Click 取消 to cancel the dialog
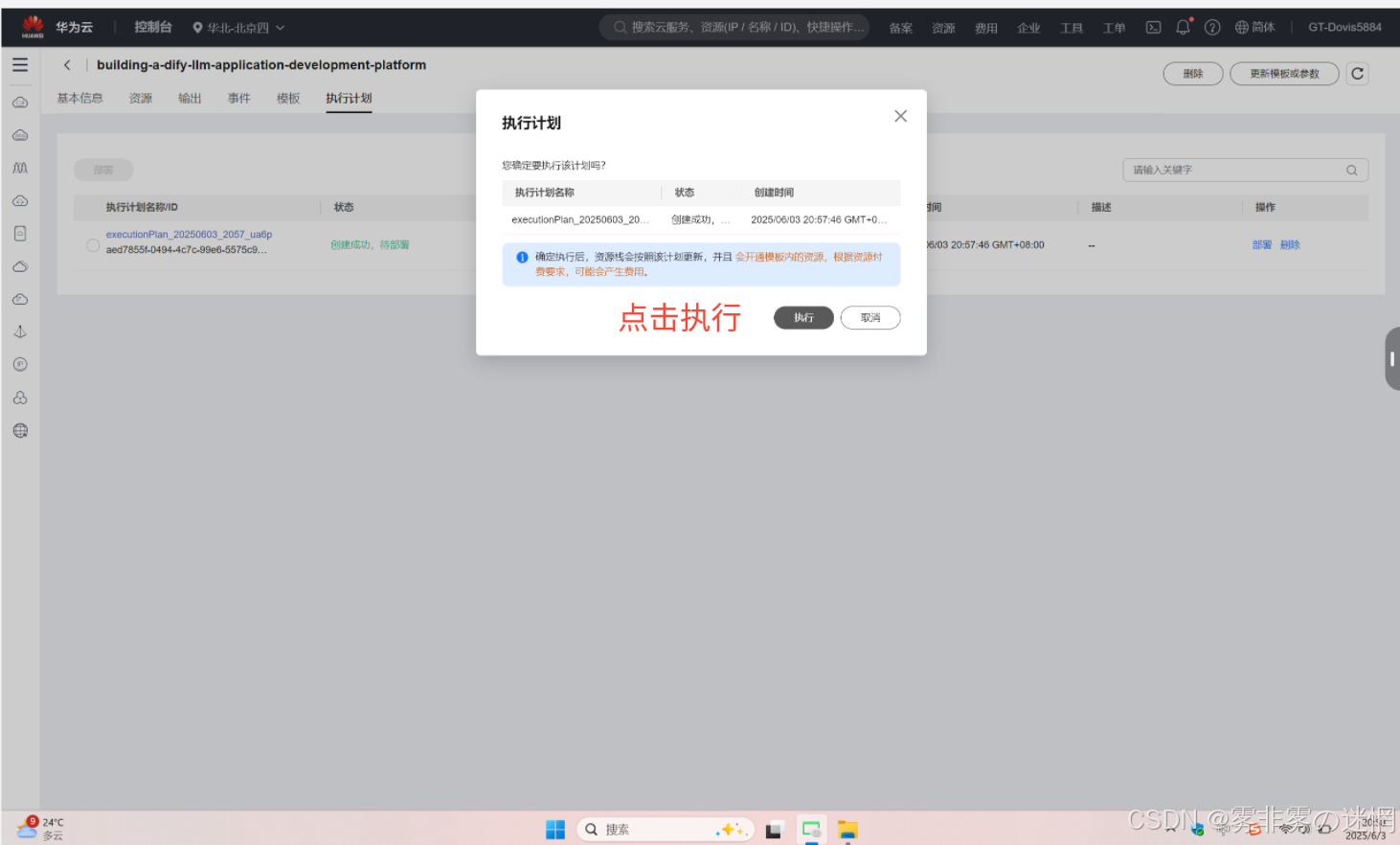 tap(870, 318)
